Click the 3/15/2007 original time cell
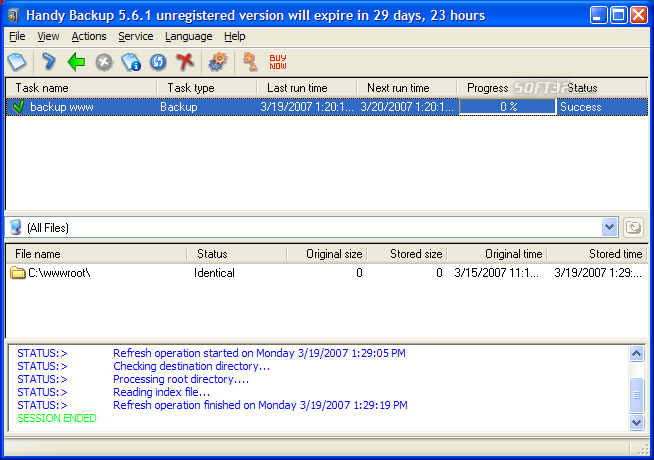 496,273
